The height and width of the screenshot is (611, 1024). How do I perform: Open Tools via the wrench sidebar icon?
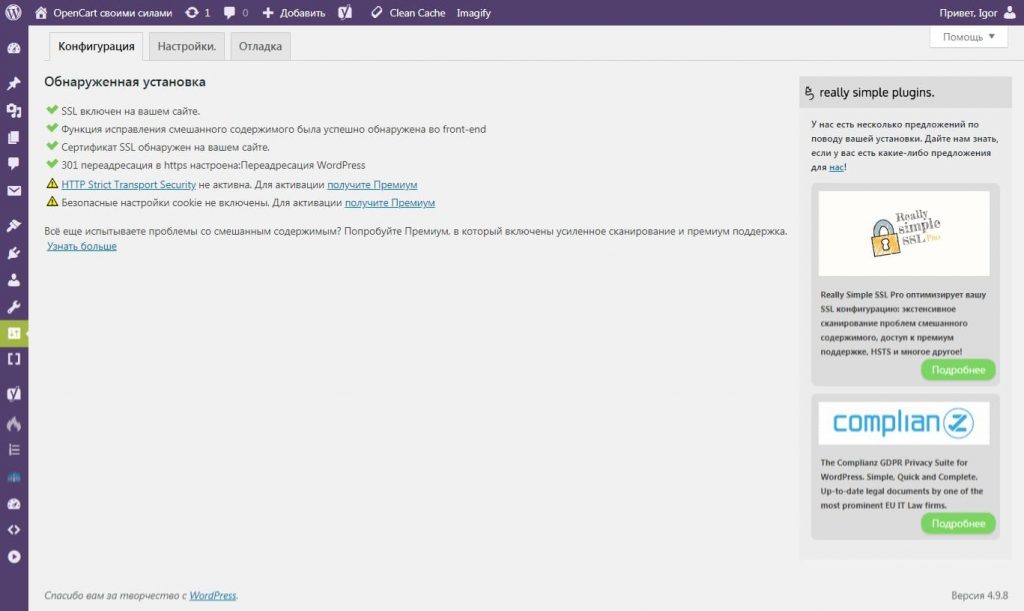pyautogui.click(x=14, y=307)
